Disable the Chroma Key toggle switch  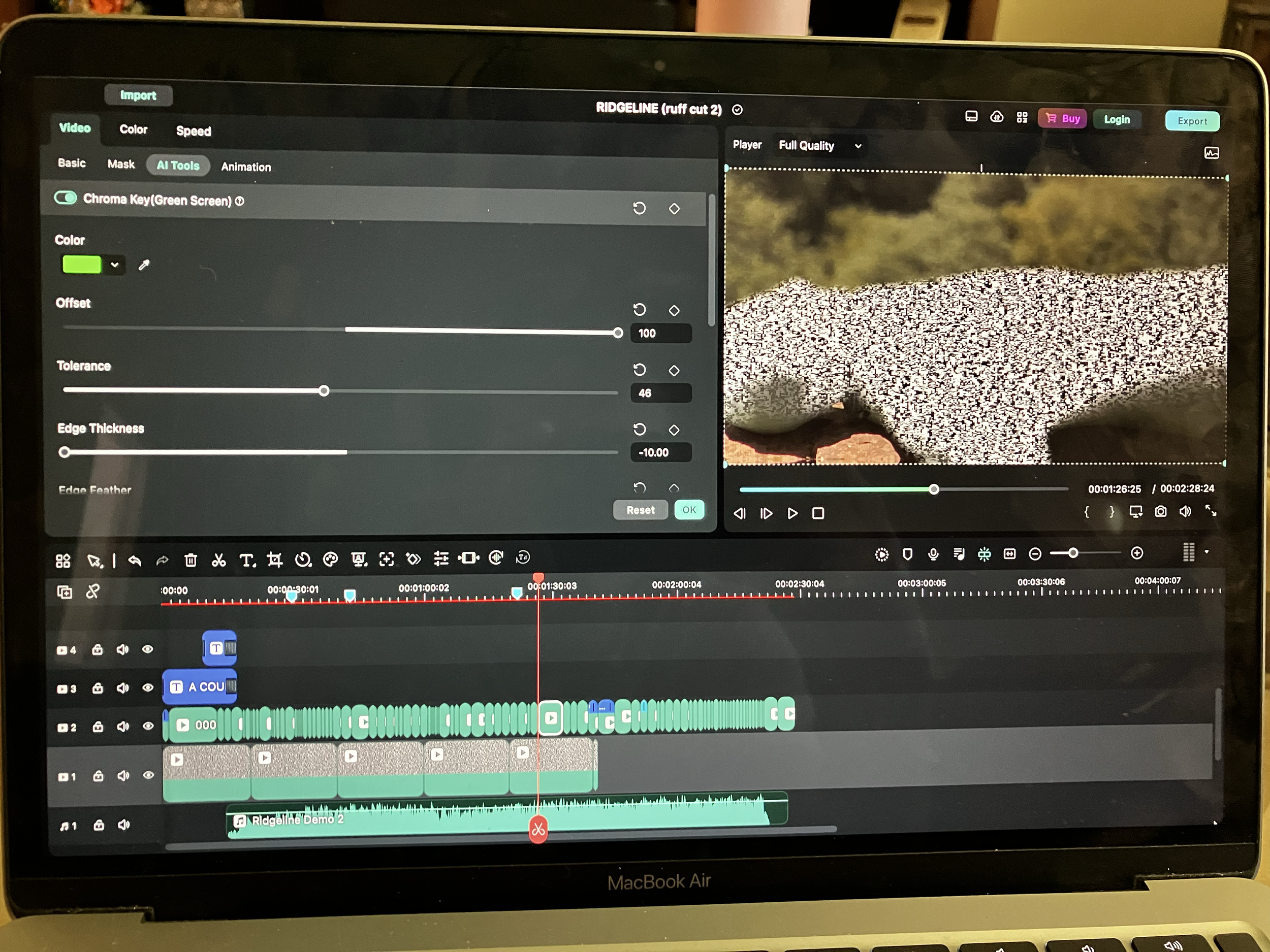click(x=66, y=198)
